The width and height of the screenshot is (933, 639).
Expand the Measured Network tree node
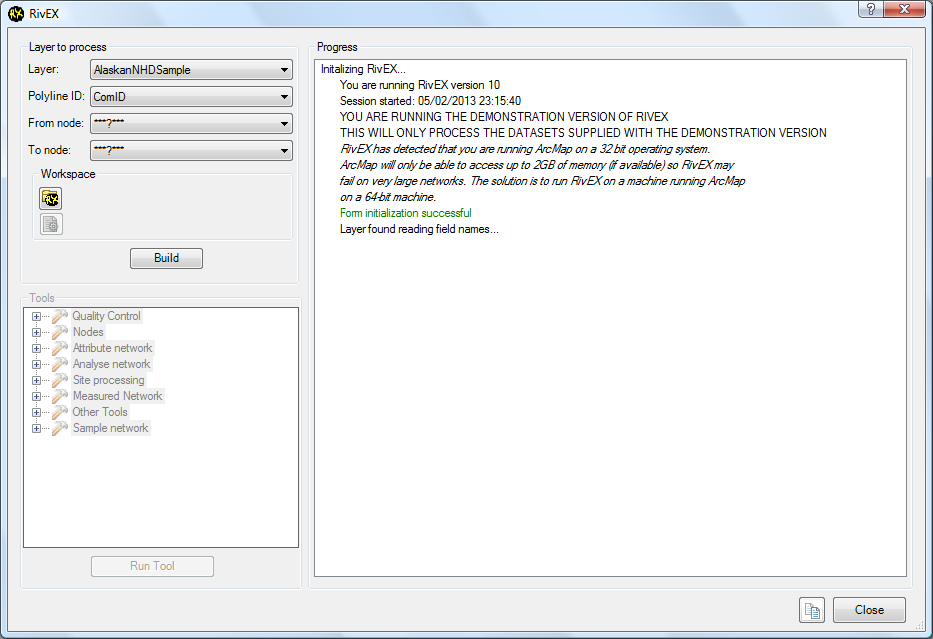click(36, 396)
